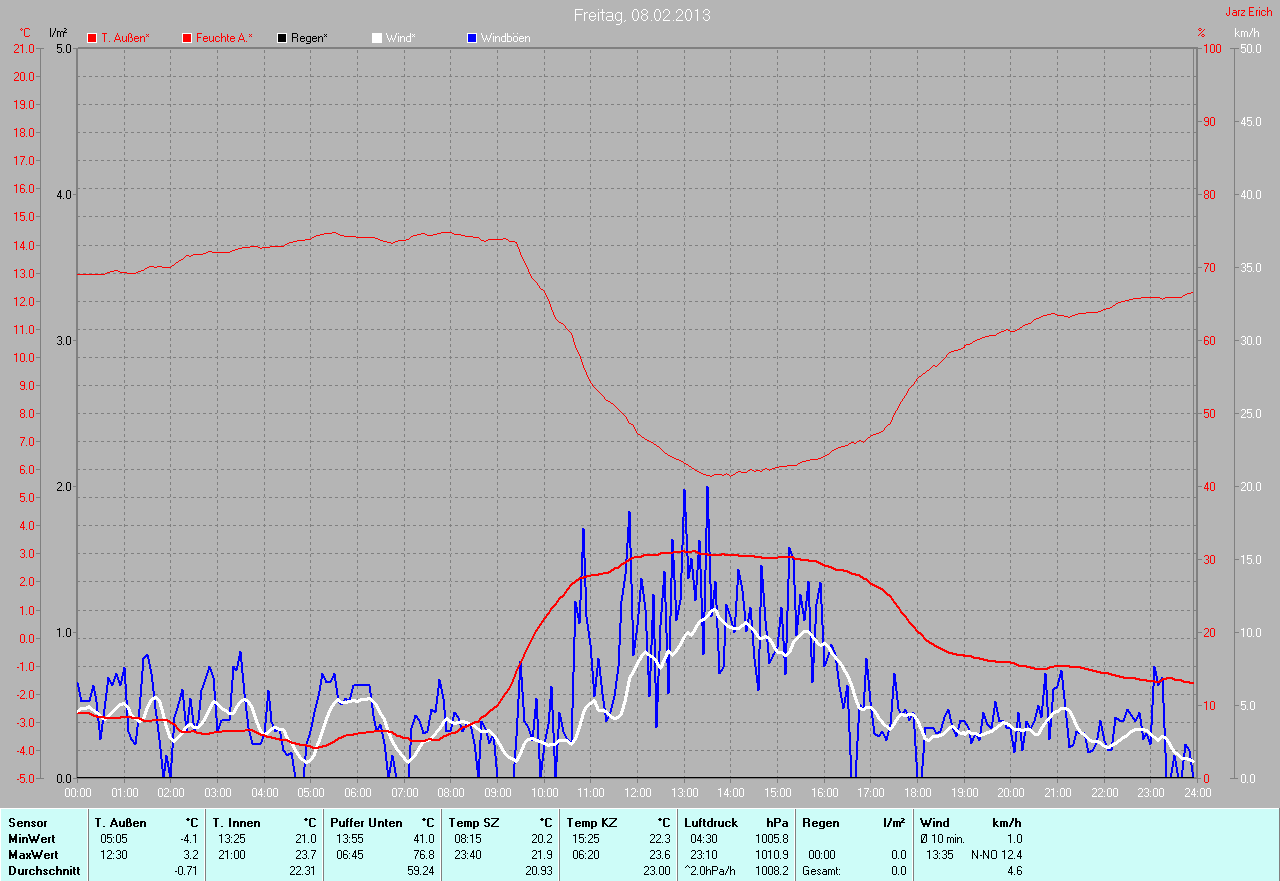
Task: Click the Jarz Erich author label
Action: click(1249, 12)
